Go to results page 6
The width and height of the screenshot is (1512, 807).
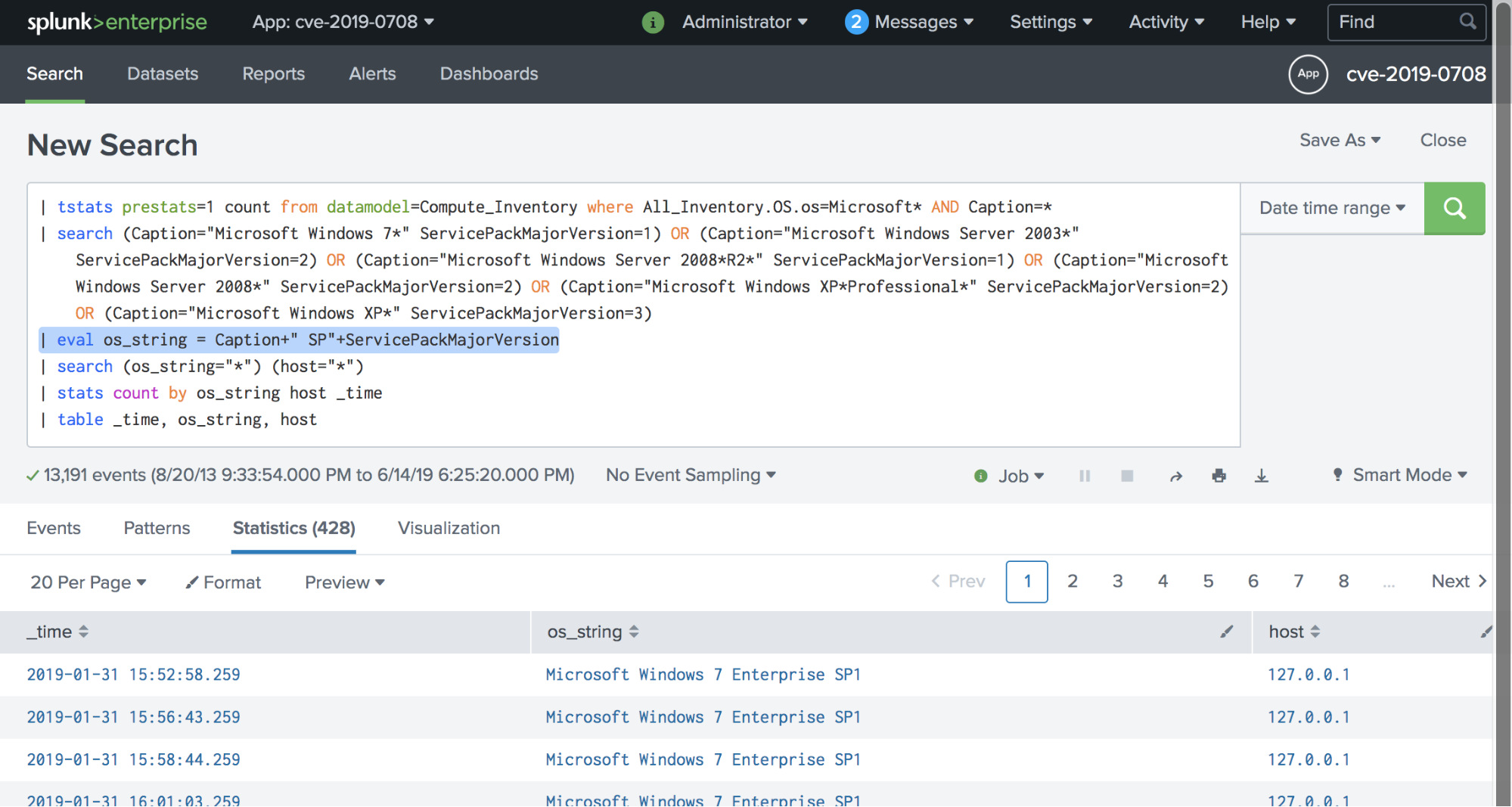tap(1253, 581)
